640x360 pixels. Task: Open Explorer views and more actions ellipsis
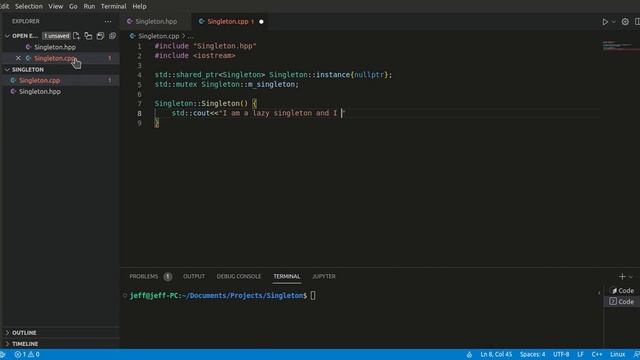[x=108, y=21]
